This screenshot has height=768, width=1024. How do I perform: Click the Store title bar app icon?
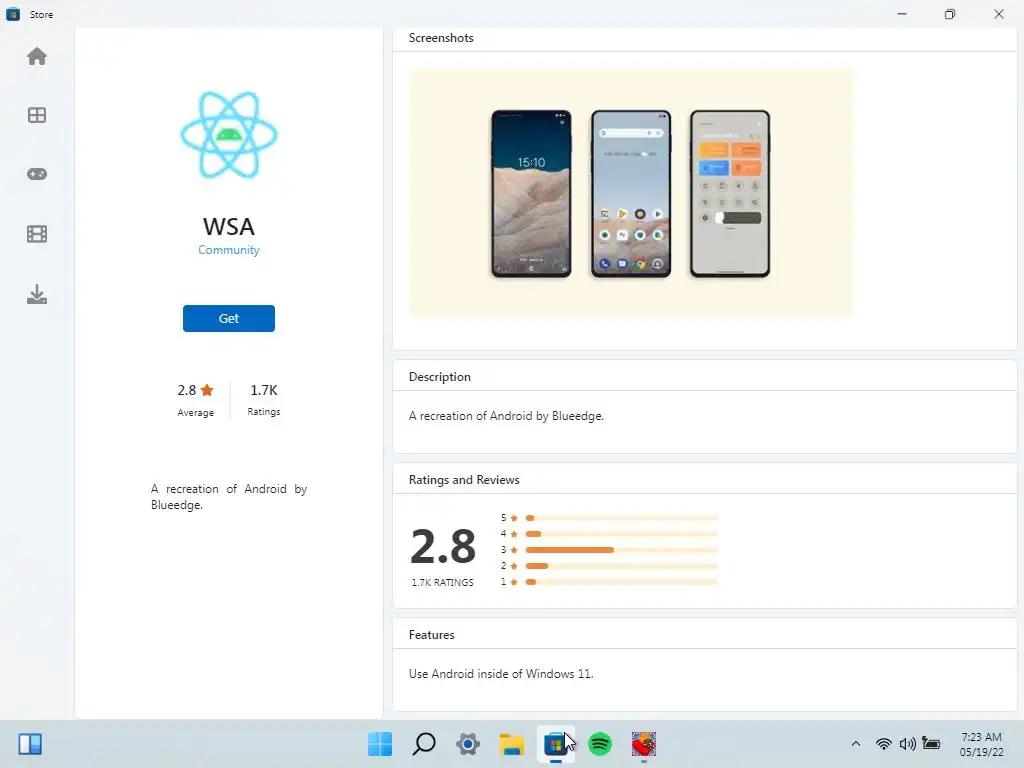tap(13, 14)
